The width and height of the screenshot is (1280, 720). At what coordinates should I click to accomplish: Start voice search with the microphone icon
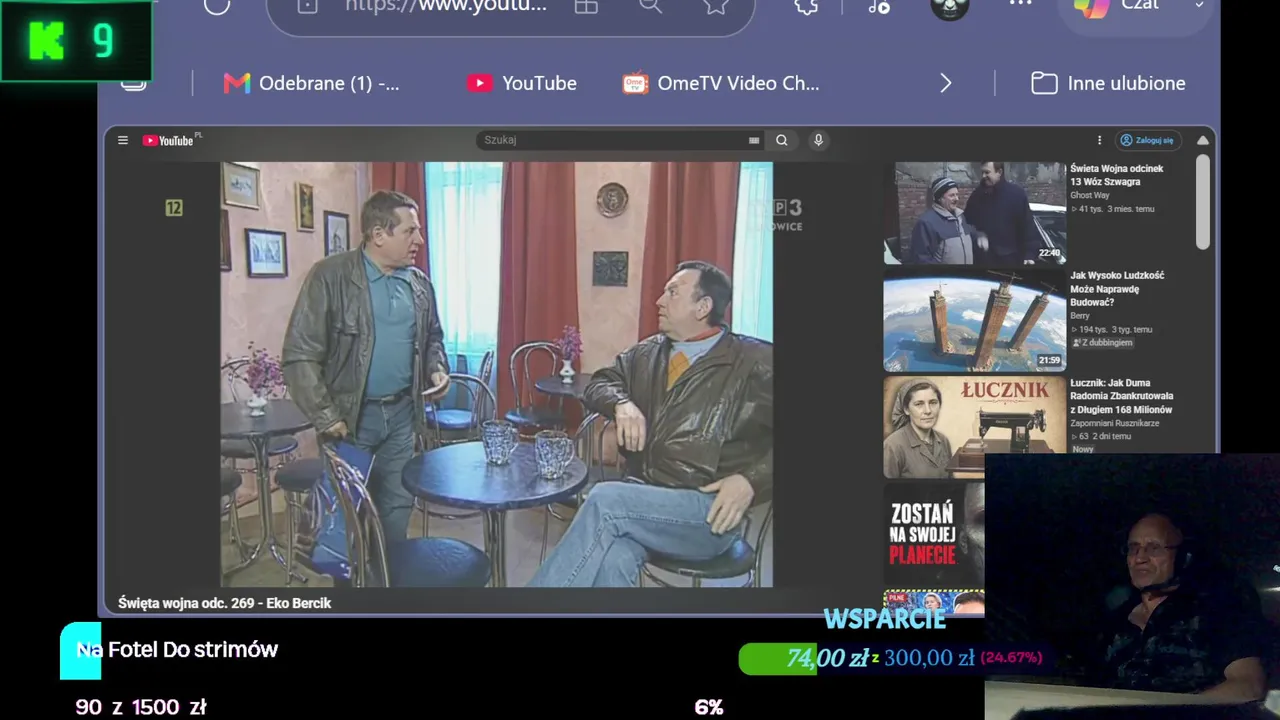pyautogui.click(x=818, y=141)
